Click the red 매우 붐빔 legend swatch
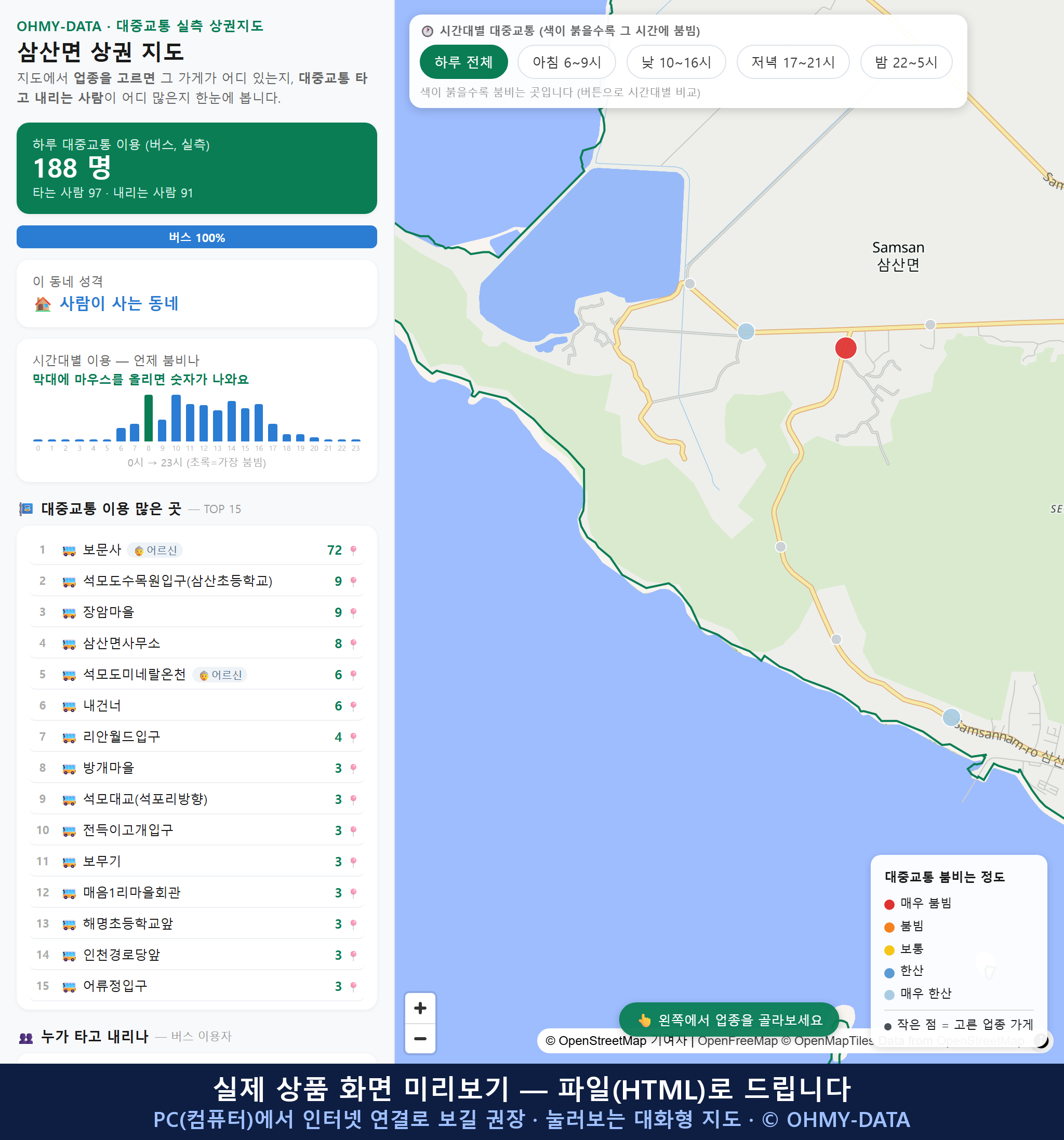 point(889,904)
